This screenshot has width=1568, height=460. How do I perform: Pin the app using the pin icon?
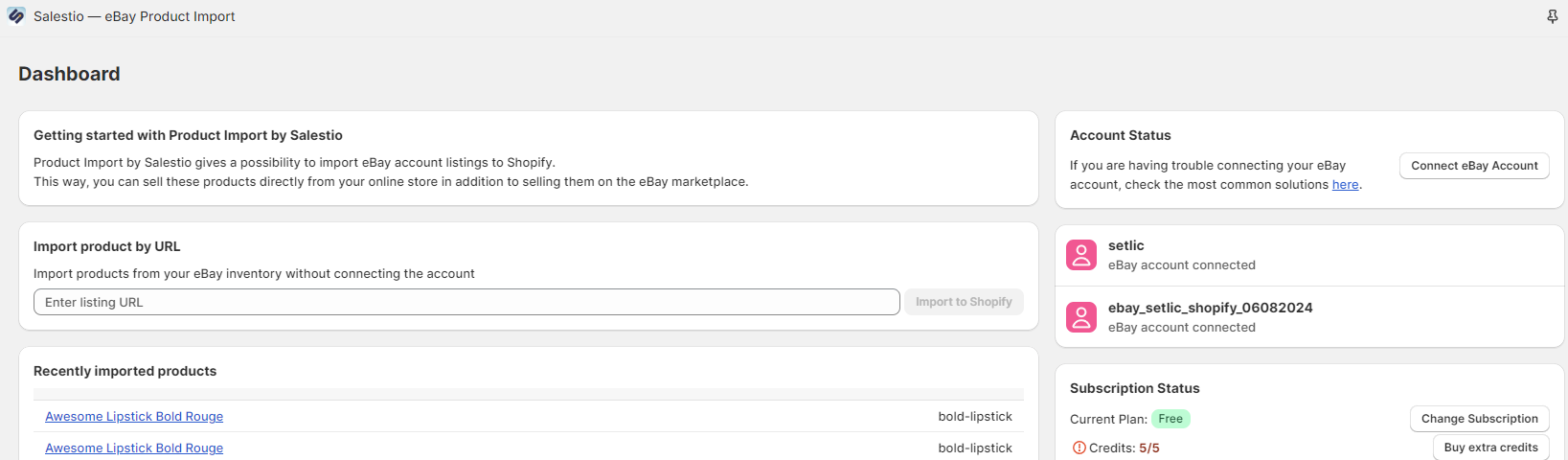pos(1553,16)
